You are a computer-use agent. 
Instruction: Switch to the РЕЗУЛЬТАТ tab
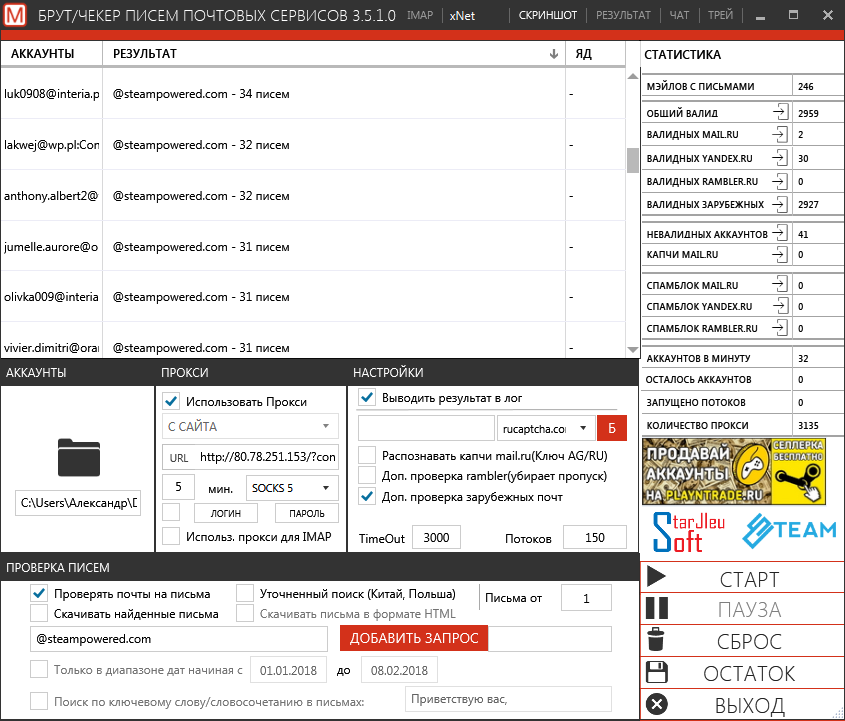[622, 16]
